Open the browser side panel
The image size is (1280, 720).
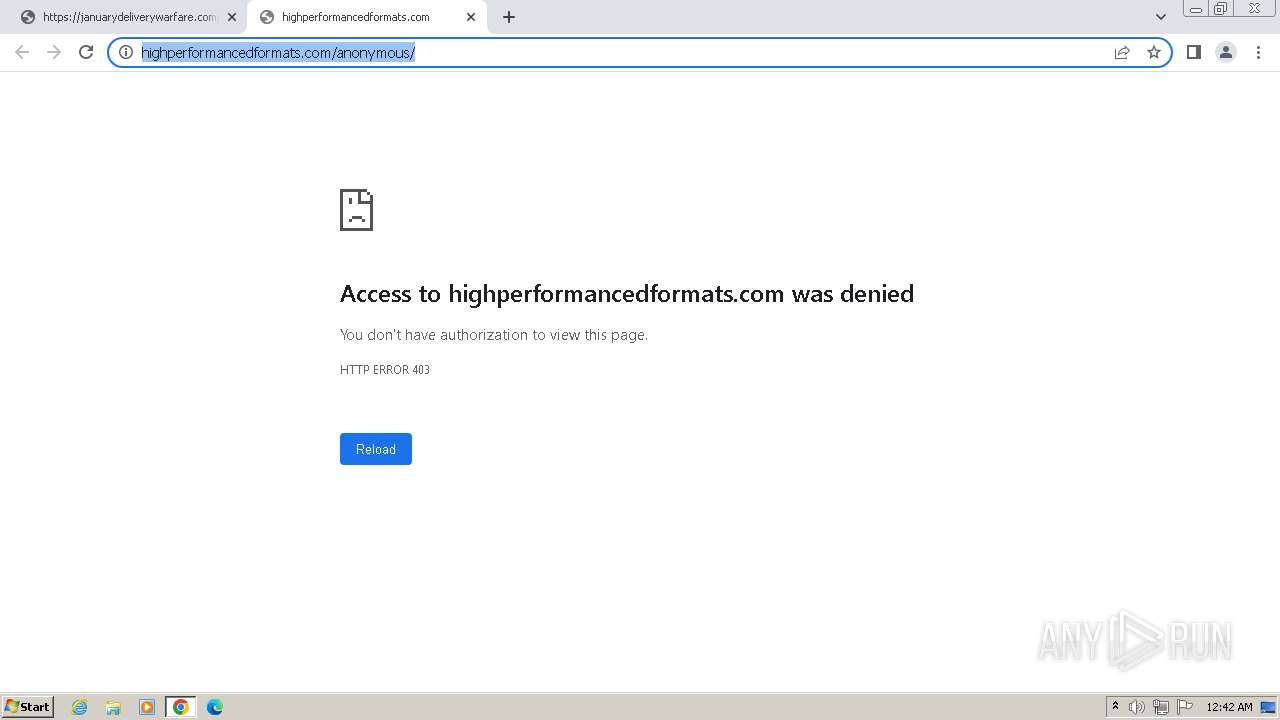tap(1194, 52)
